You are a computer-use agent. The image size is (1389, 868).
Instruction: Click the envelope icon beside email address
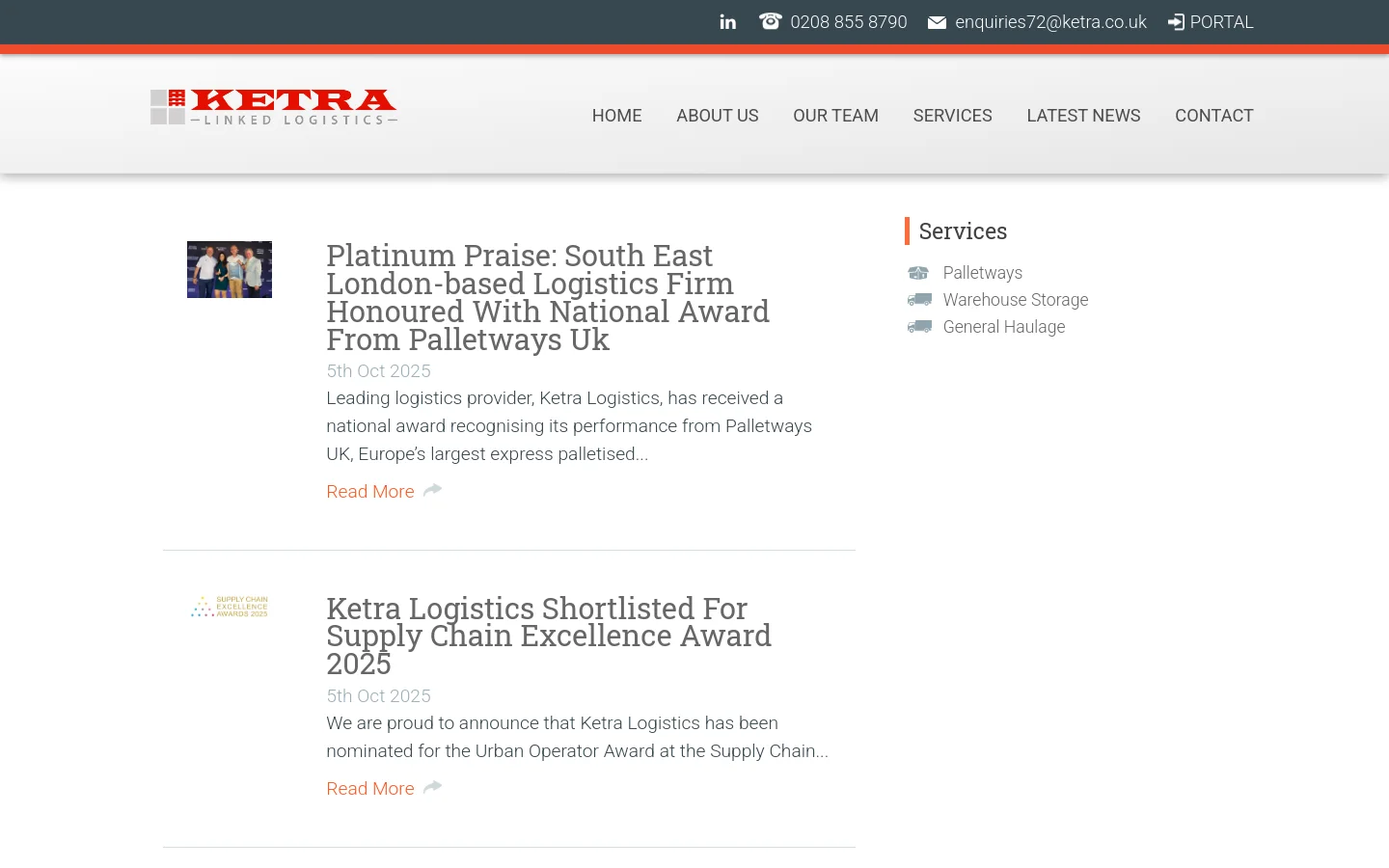tap(937, 22)
